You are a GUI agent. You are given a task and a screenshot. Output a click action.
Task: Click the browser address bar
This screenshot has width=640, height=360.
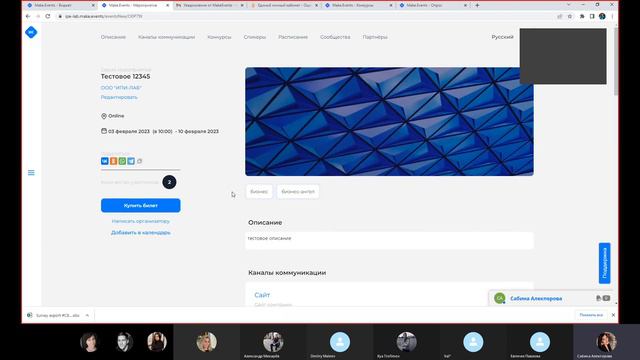point(306,16)
